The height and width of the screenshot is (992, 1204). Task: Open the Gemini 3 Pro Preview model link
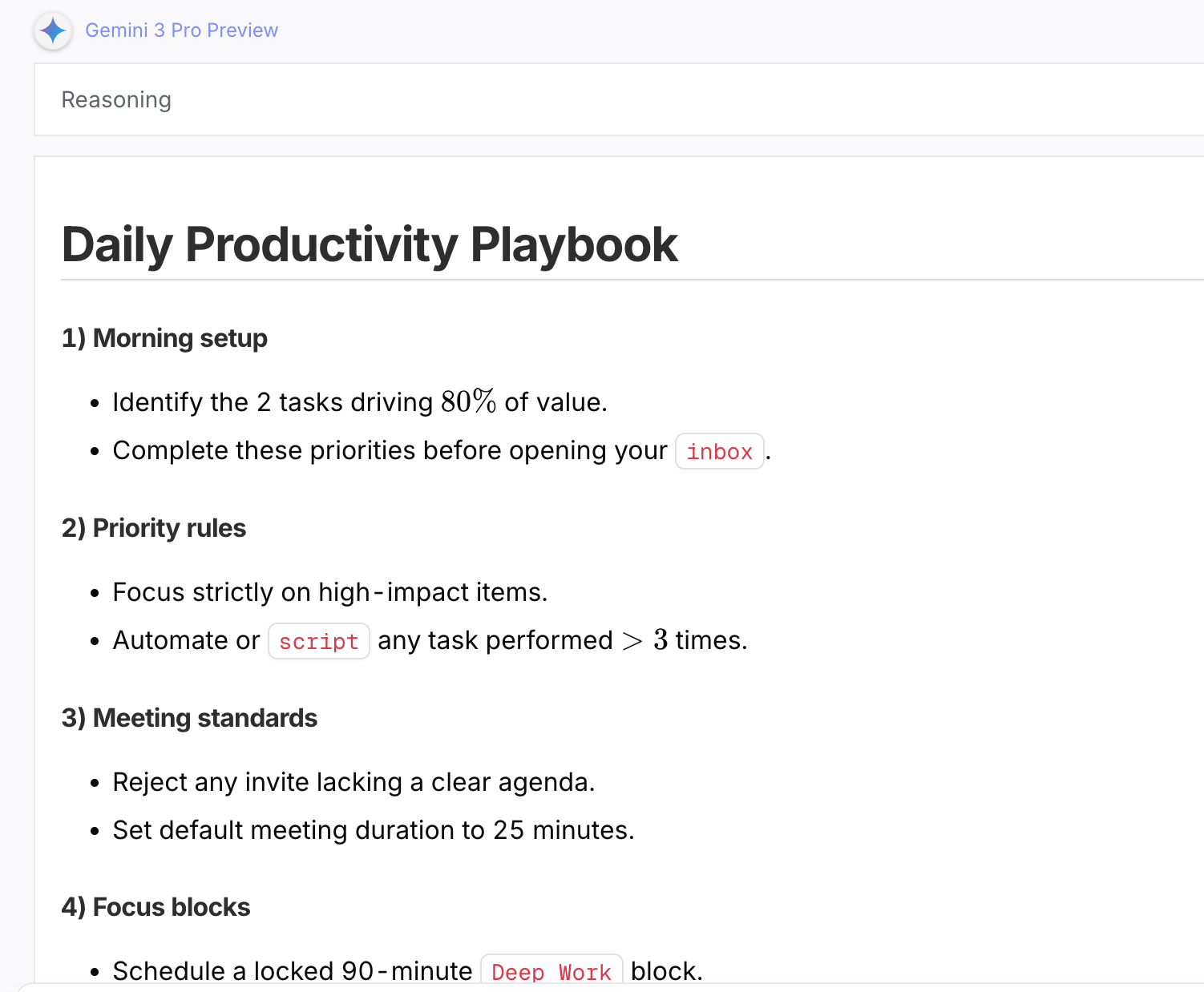click(181, 30)
